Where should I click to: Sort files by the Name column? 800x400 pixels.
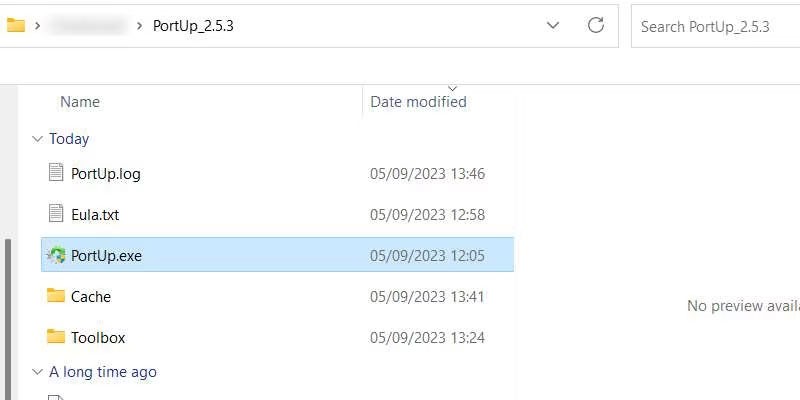(80, 102)
